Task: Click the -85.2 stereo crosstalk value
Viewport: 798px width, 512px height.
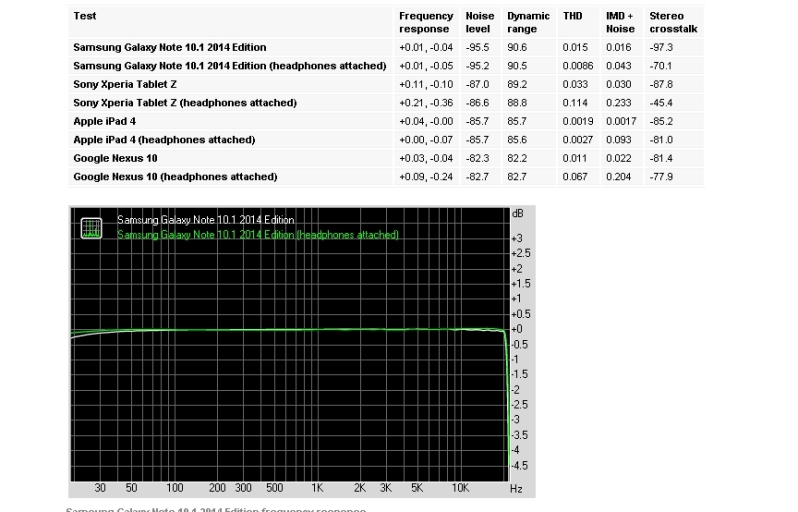Action: tap(661, 121)
